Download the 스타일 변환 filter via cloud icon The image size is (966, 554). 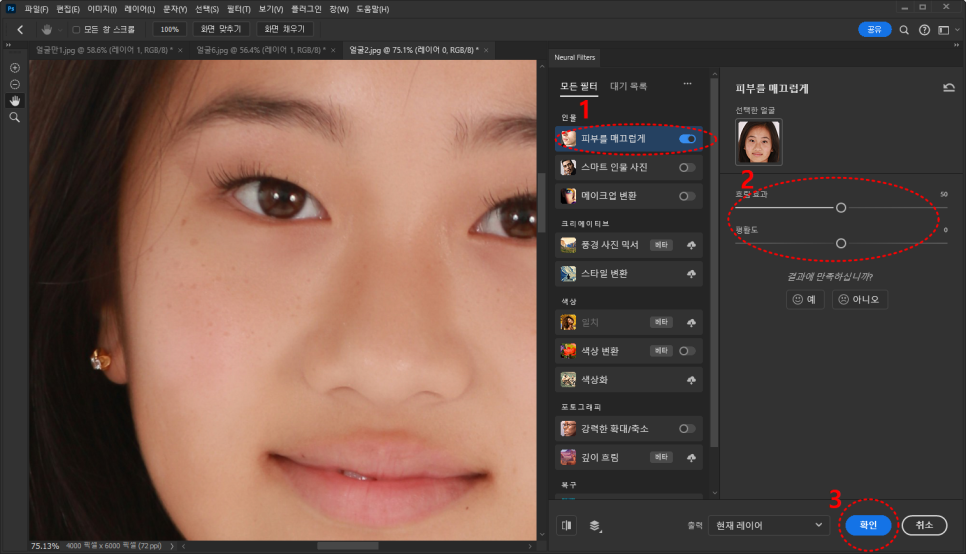point(691,274)
